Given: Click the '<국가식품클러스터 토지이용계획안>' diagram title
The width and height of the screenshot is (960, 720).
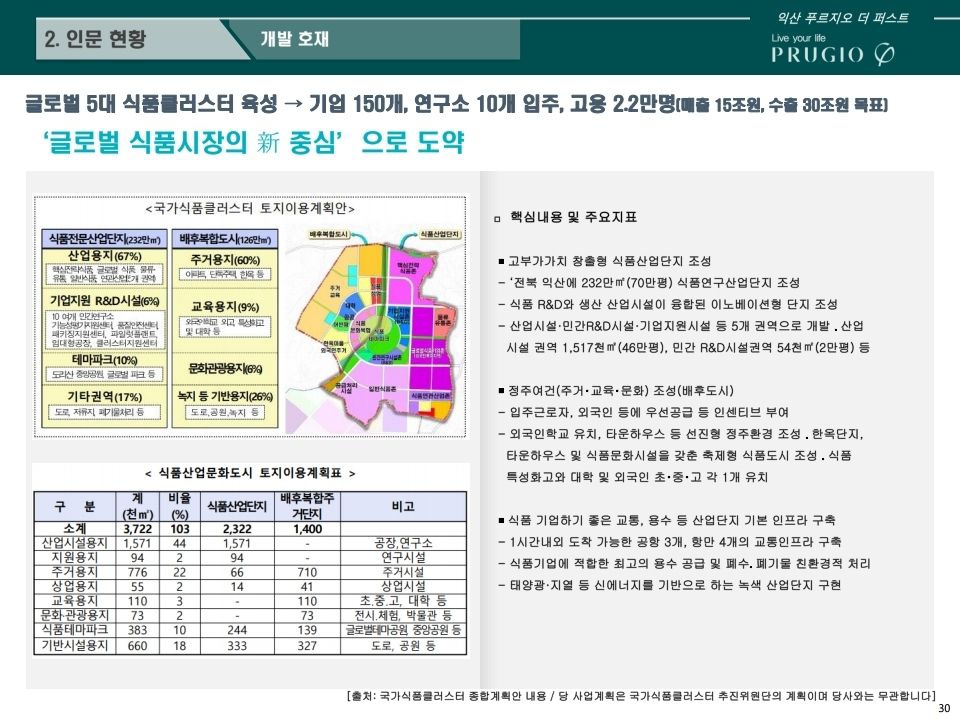Looking at the screenshot, I should 250,208.
